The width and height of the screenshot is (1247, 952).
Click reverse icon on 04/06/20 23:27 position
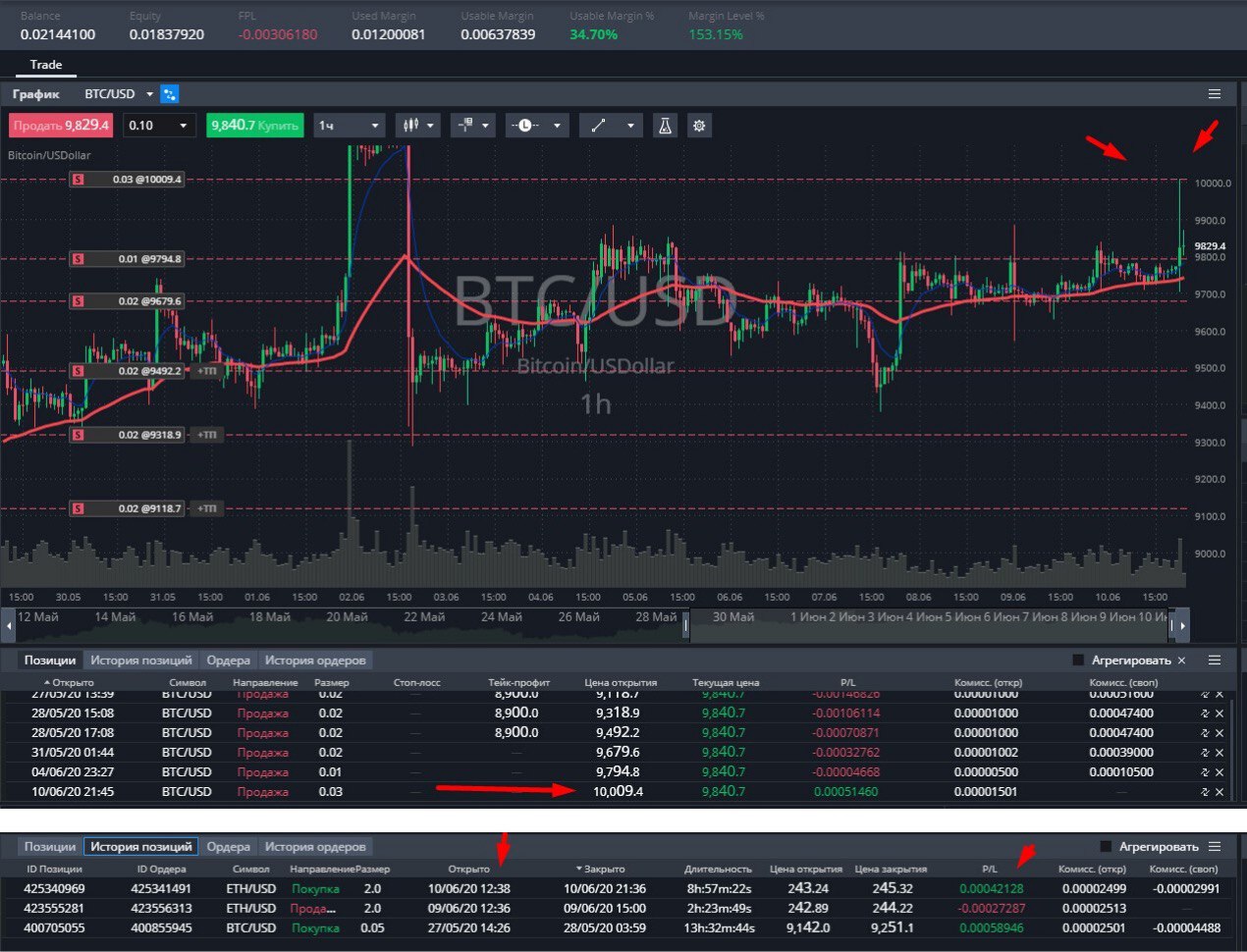tap(1205, 772)
